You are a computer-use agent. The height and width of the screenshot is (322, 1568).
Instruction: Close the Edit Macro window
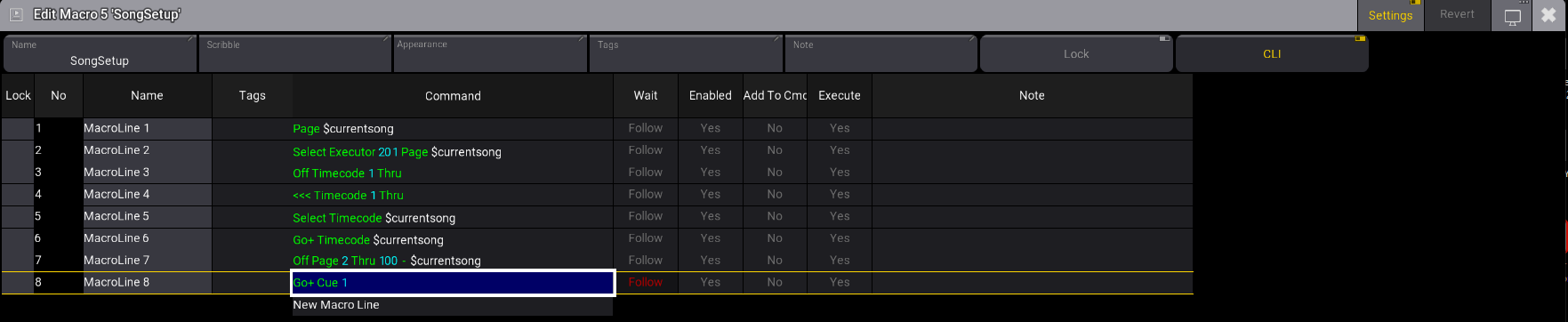click(x=1549, y=16)
